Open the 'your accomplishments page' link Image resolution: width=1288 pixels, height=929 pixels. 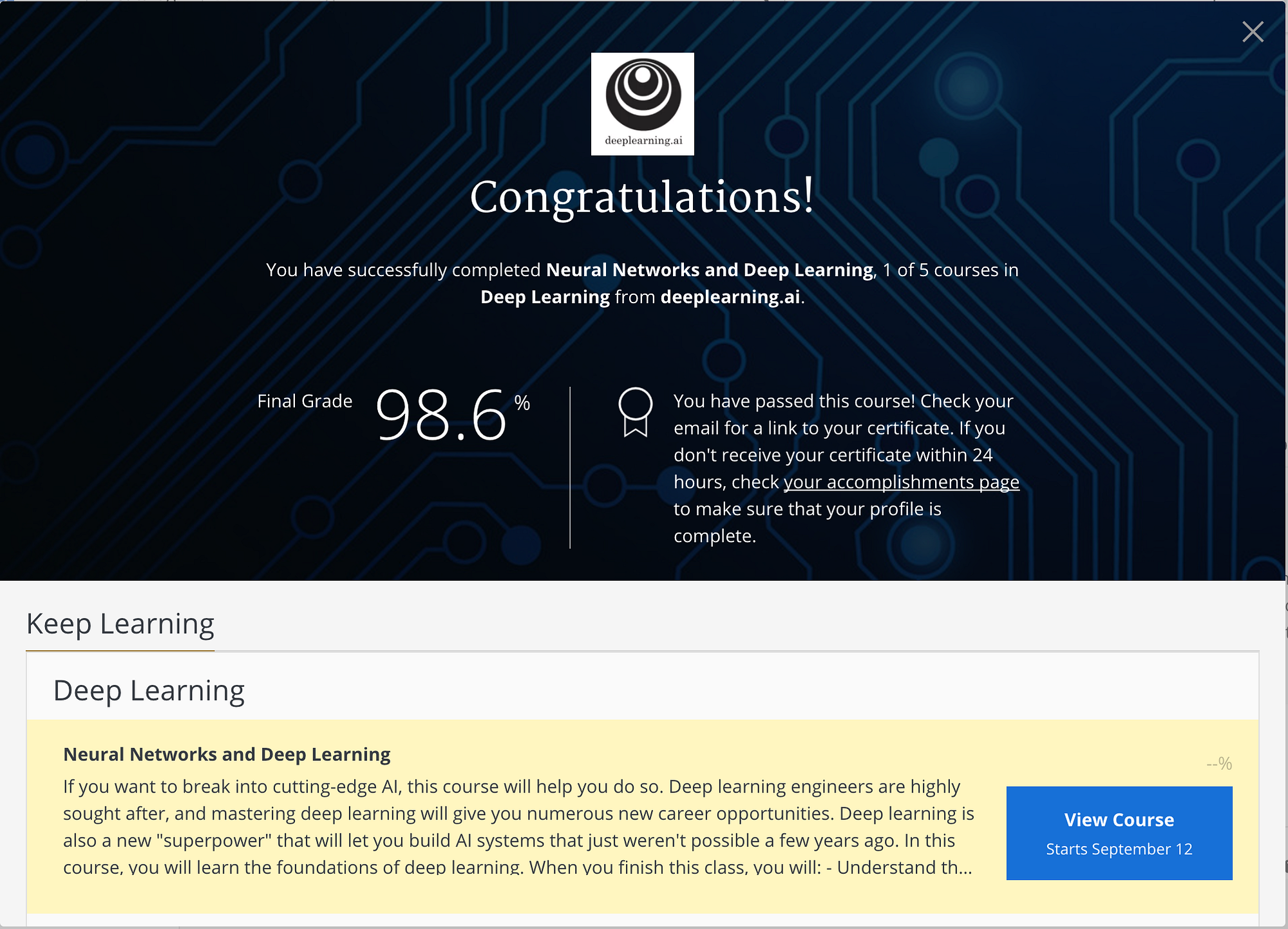pos(902,482)
